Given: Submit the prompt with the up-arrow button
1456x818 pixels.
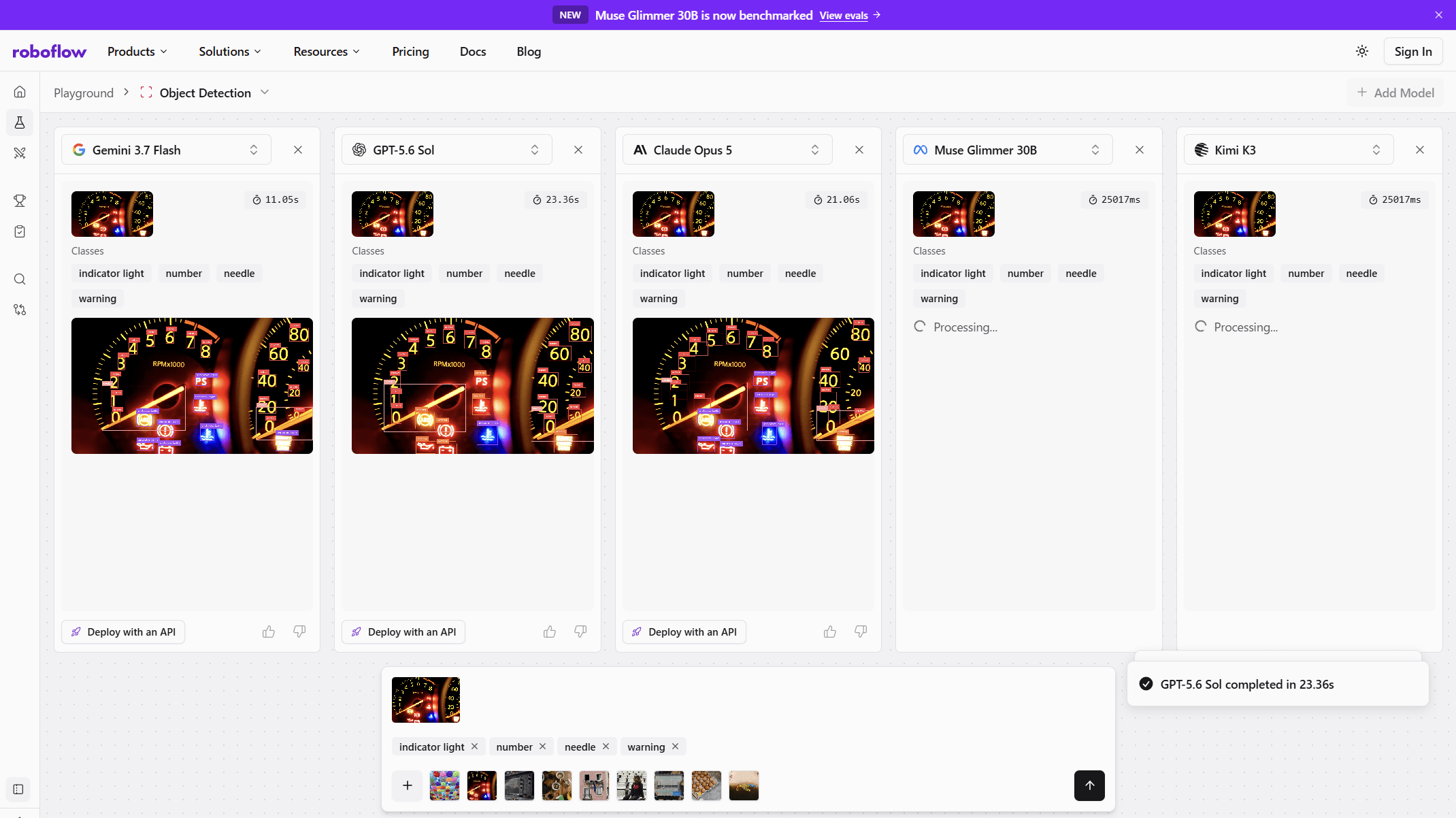Looking at the screenshot, I should 1089,785.
